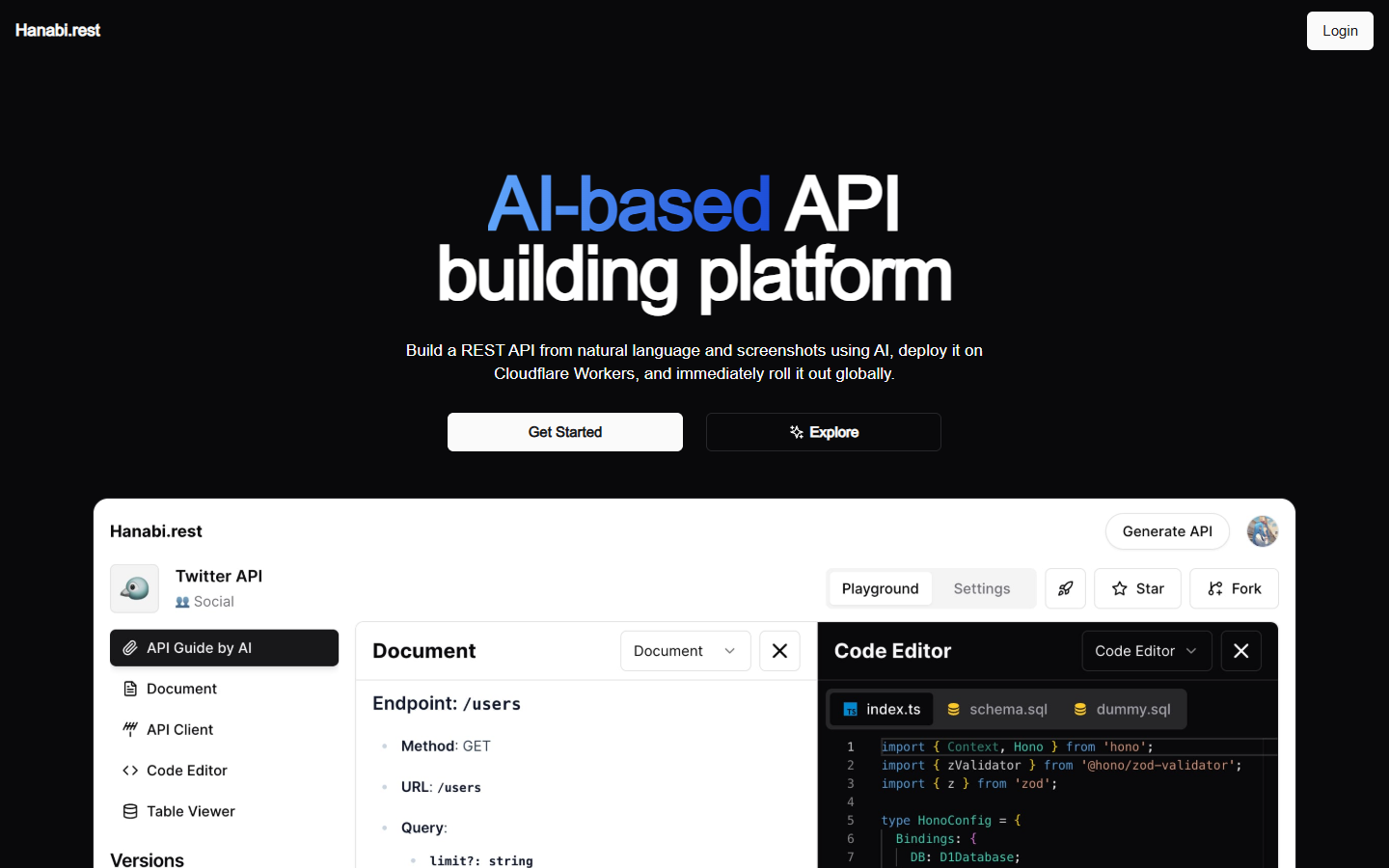Click the Twitter API bird thumbnail
This screenshot has width=1389, height=868.
coord(134,588)
